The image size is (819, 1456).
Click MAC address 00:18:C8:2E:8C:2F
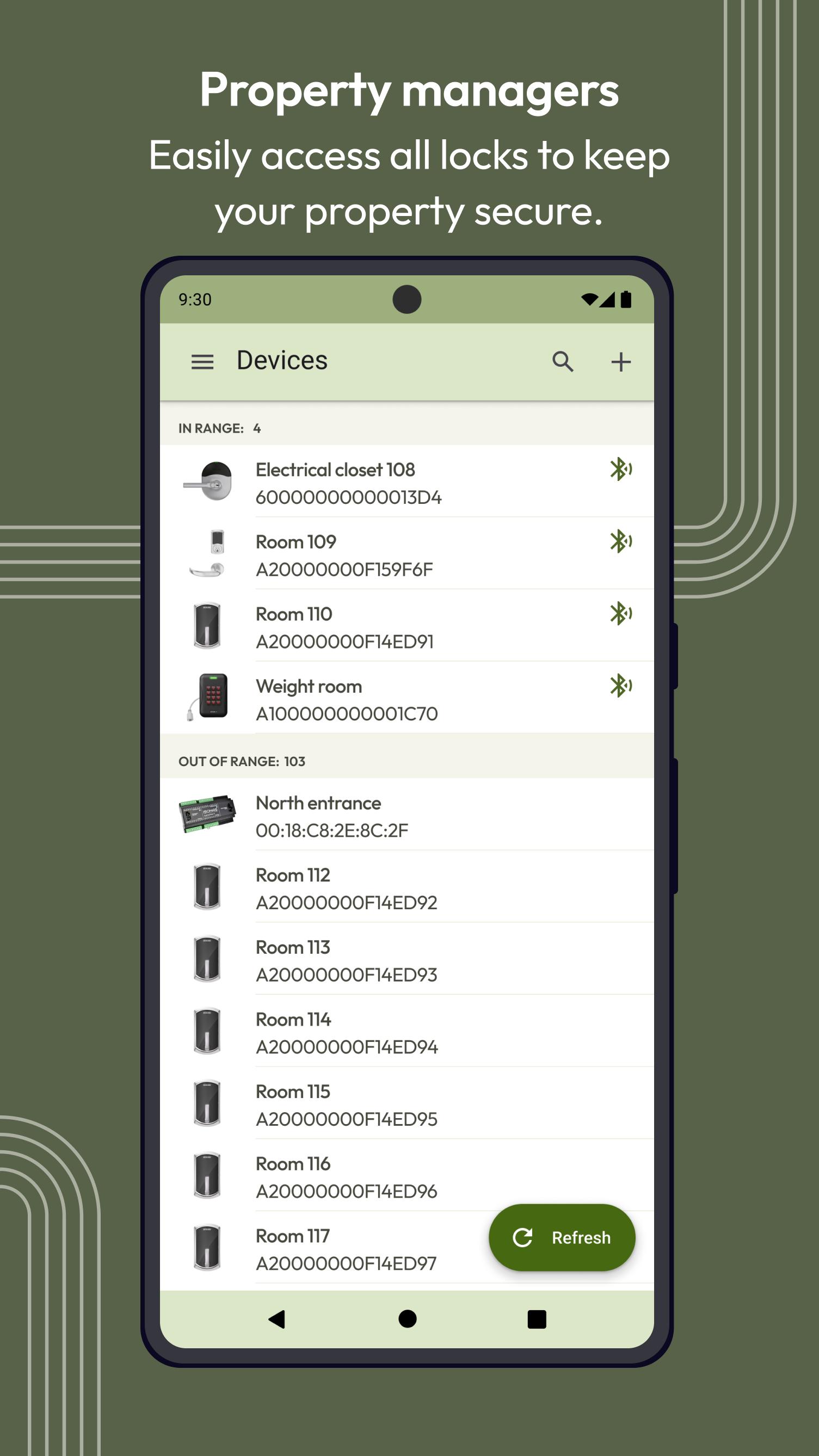pos(332,831)
